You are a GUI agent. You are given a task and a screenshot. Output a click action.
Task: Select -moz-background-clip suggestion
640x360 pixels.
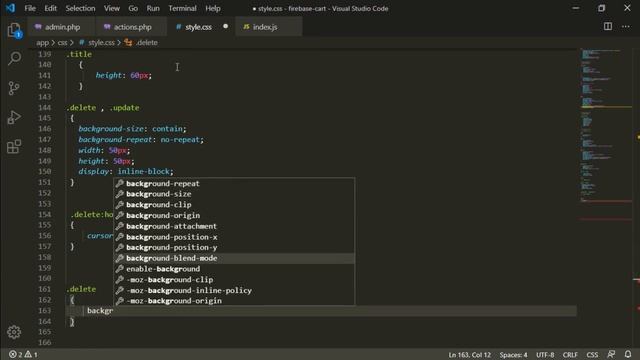(x=234, y=280)
